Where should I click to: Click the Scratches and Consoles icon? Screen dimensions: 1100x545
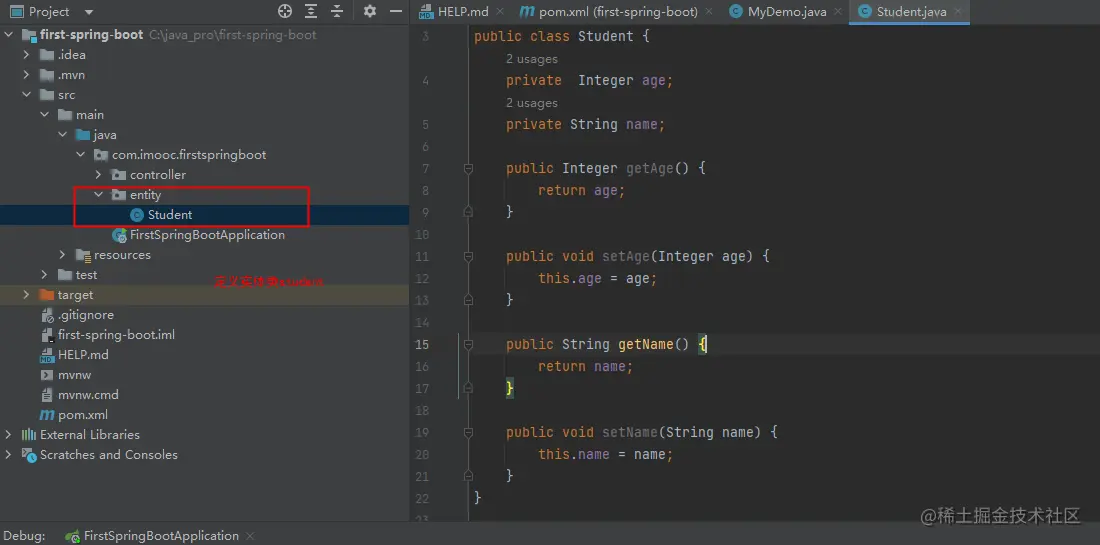(29, 455)
